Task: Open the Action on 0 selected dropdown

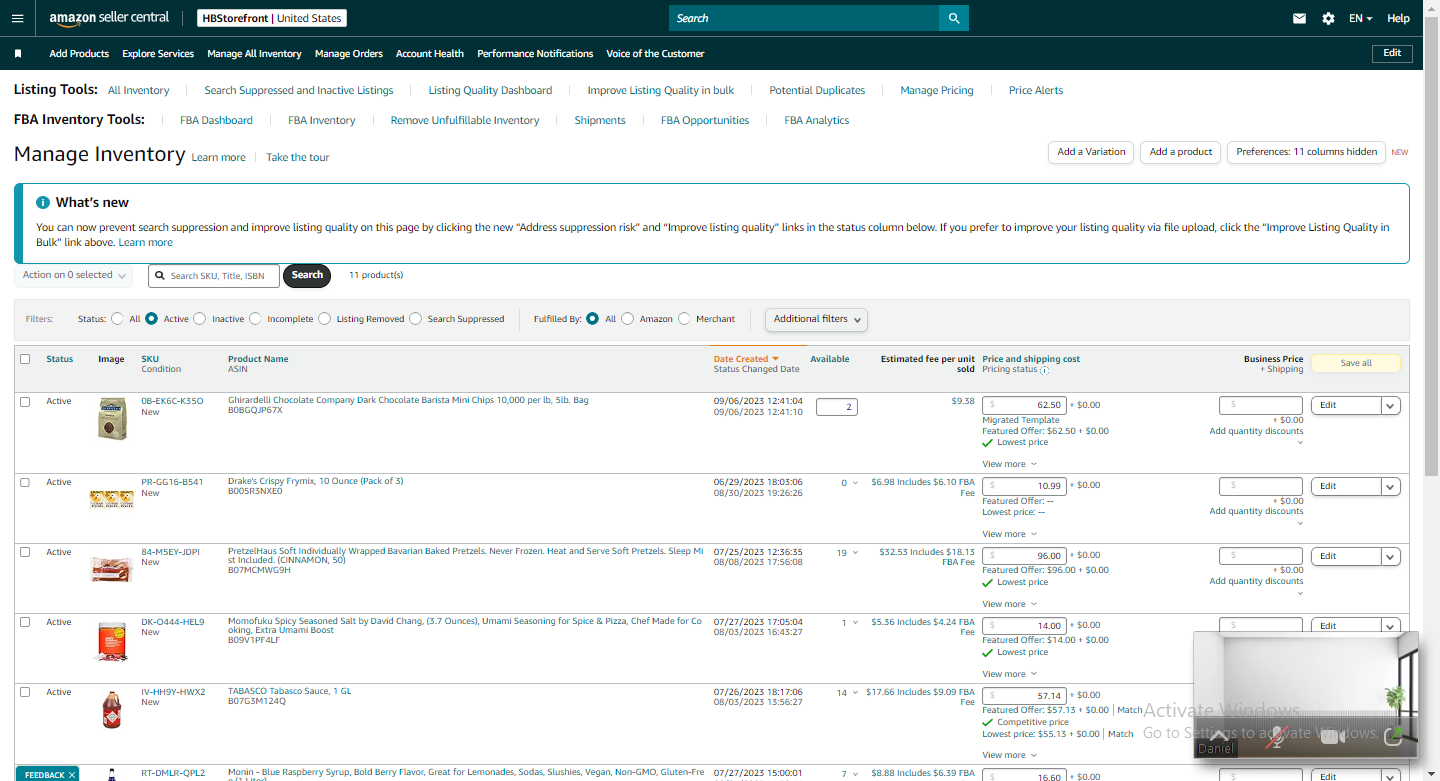Action: point(74,275)
